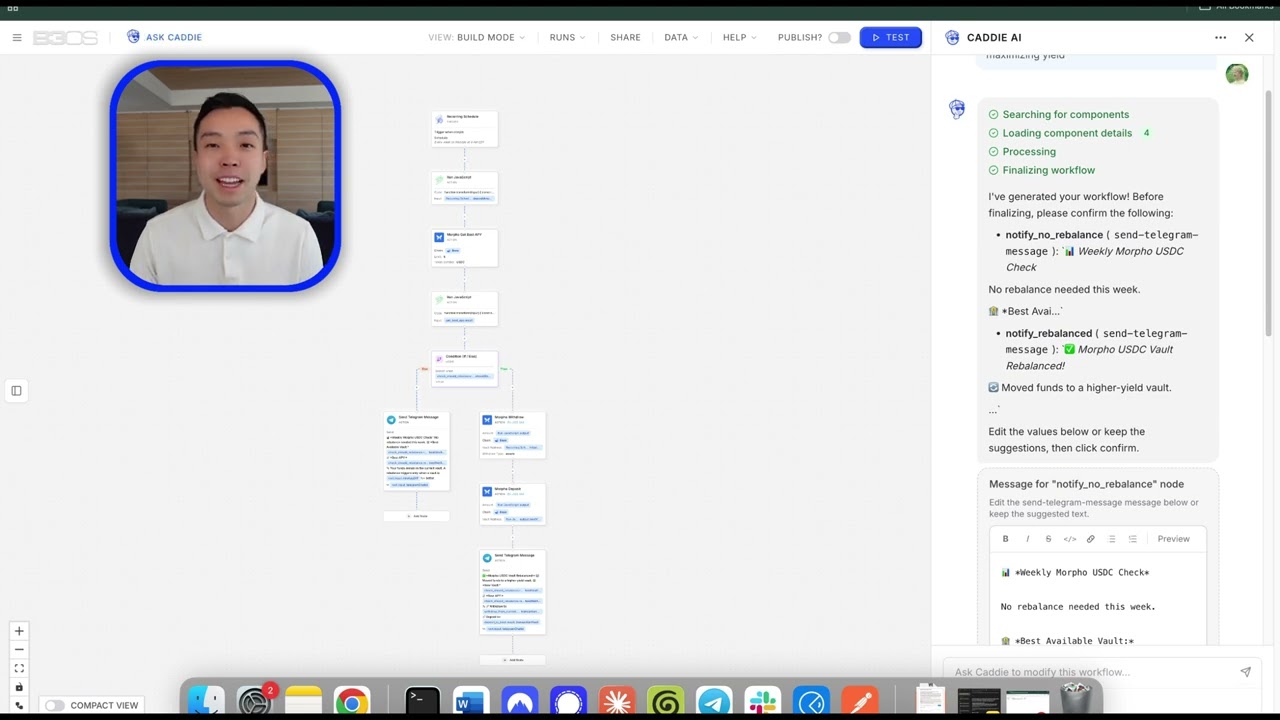Insert a link in message editor
This screenshot has width=1280, height=720.
[1091, 539]
